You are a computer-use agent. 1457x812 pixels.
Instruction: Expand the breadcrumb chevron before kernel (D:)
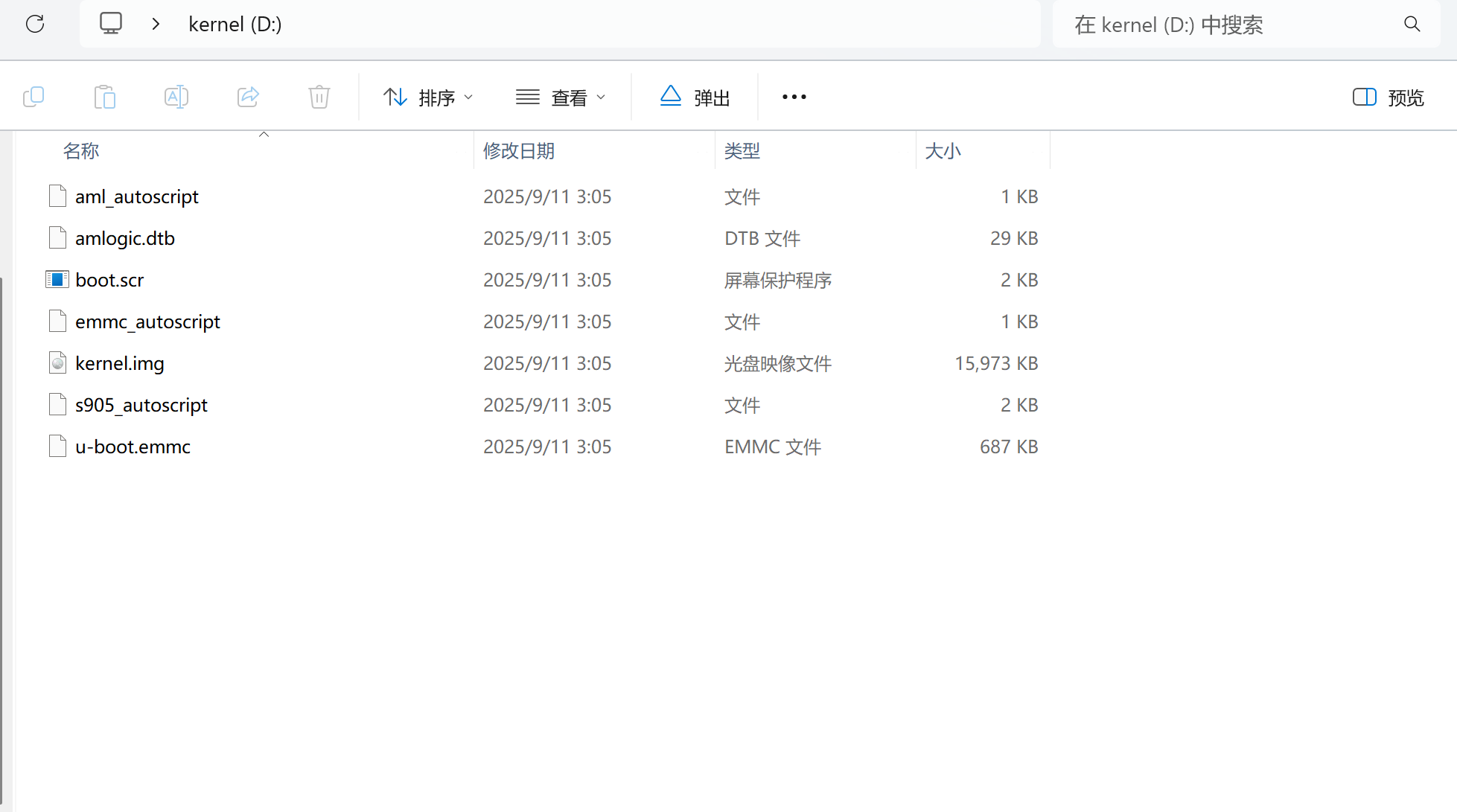point(156,24)
